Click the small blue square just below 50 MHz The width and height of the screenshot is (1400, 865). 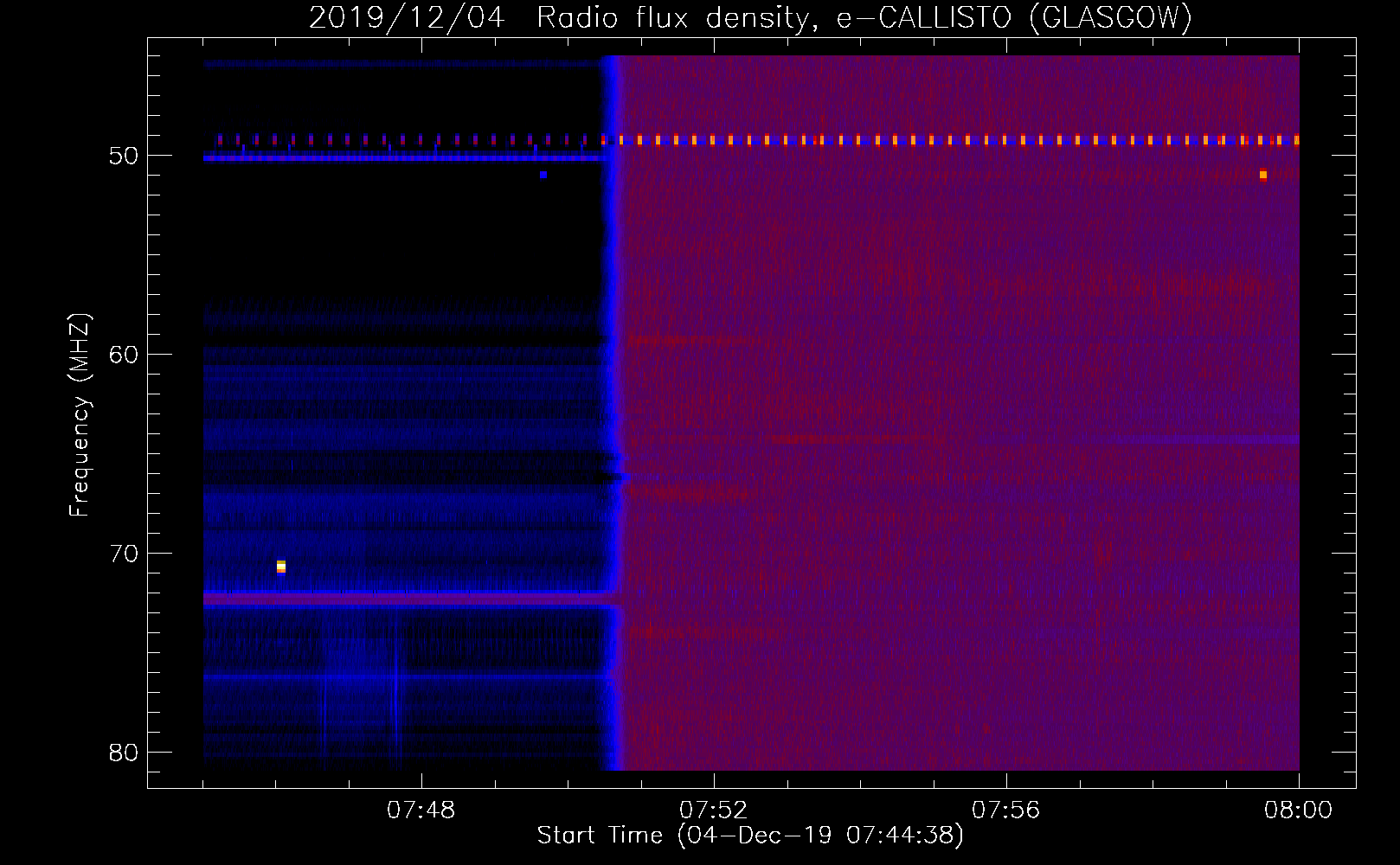coord(543,175)
